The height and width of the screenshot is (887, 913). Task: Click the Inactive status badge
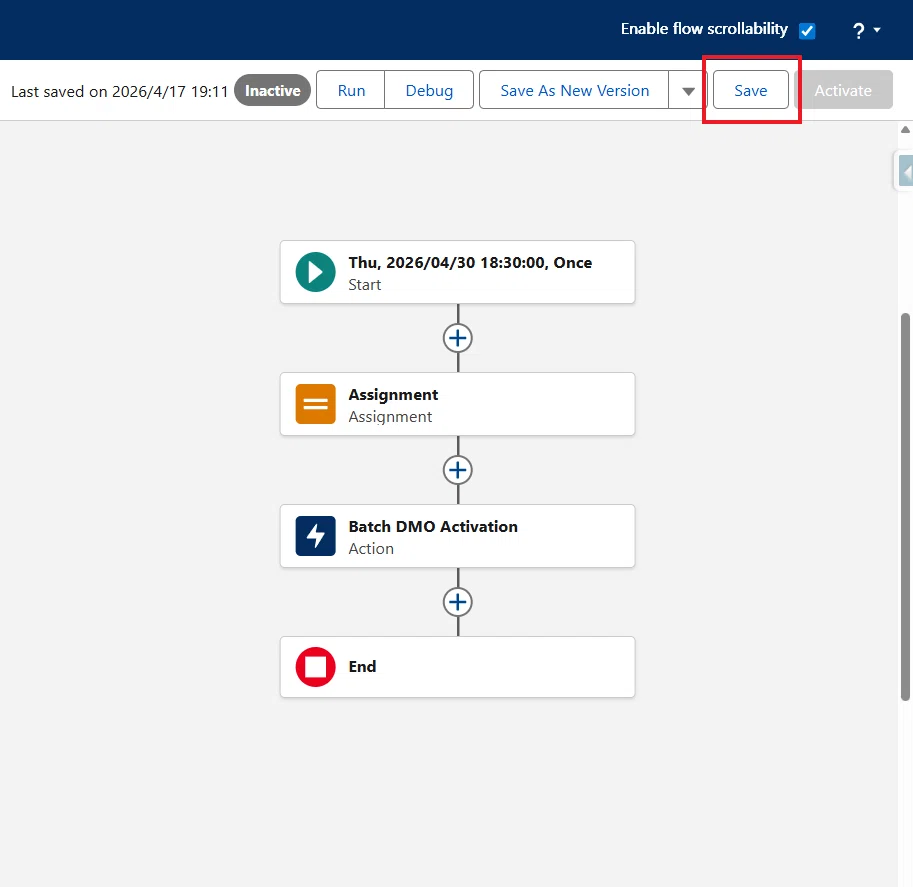pos(273,90)
